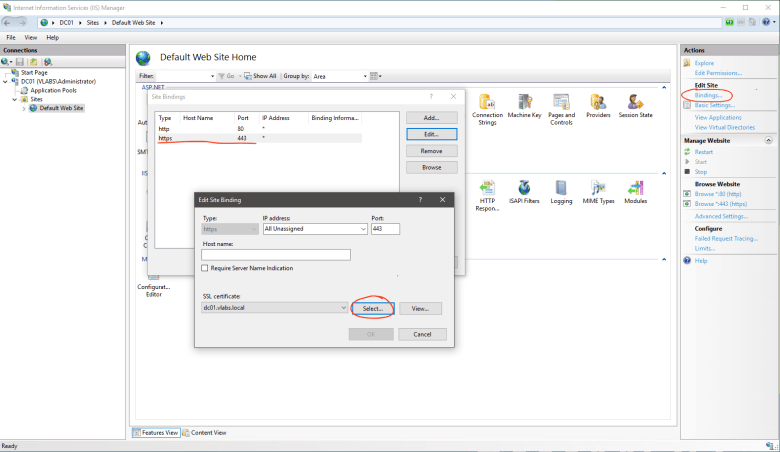Switch to Features View tab

pyautogui.click(x=156, y=433)
